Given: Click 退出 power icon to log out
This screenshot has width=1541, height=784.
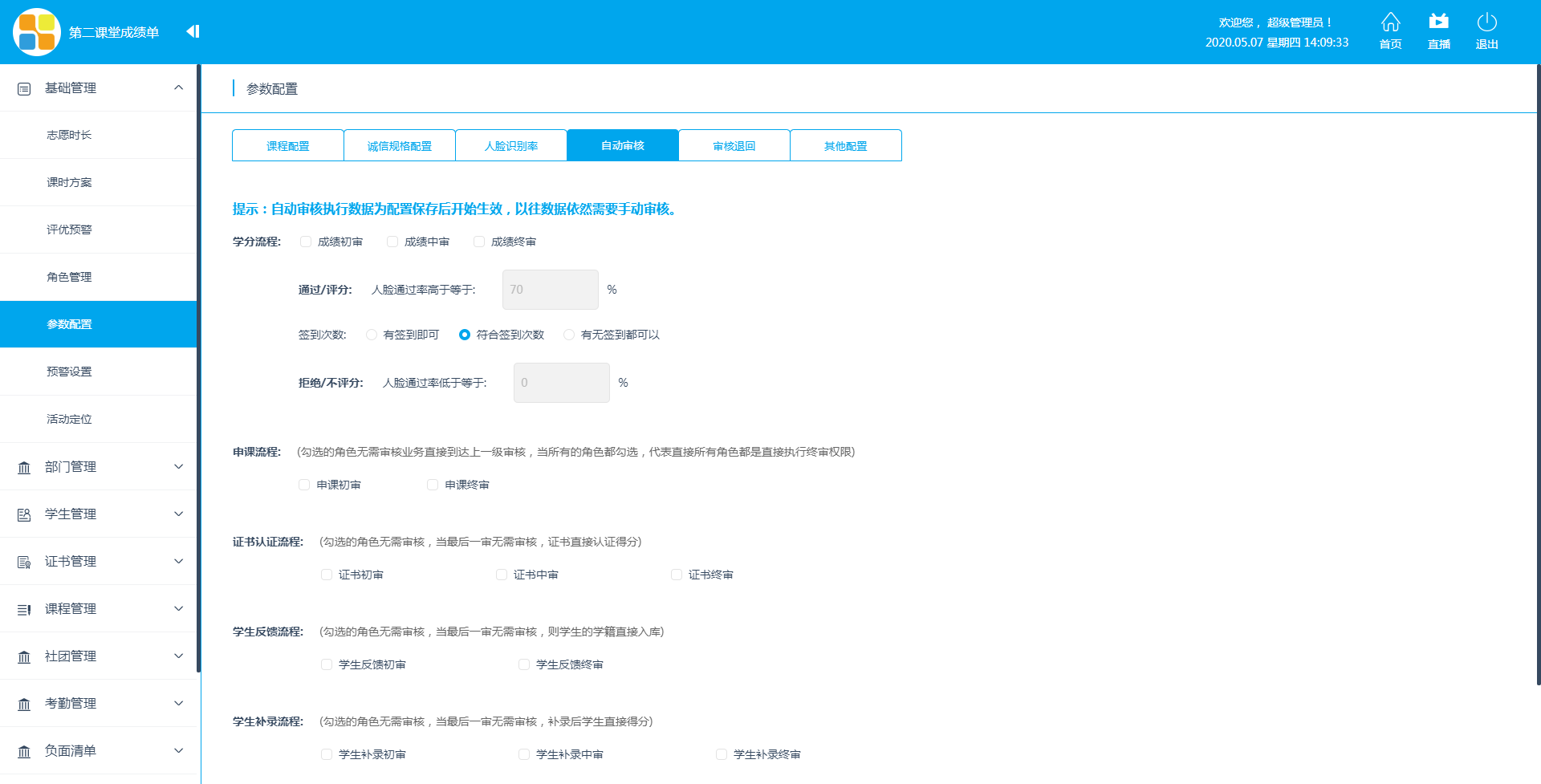Looking at the screenshot, I should point(1486,22).
